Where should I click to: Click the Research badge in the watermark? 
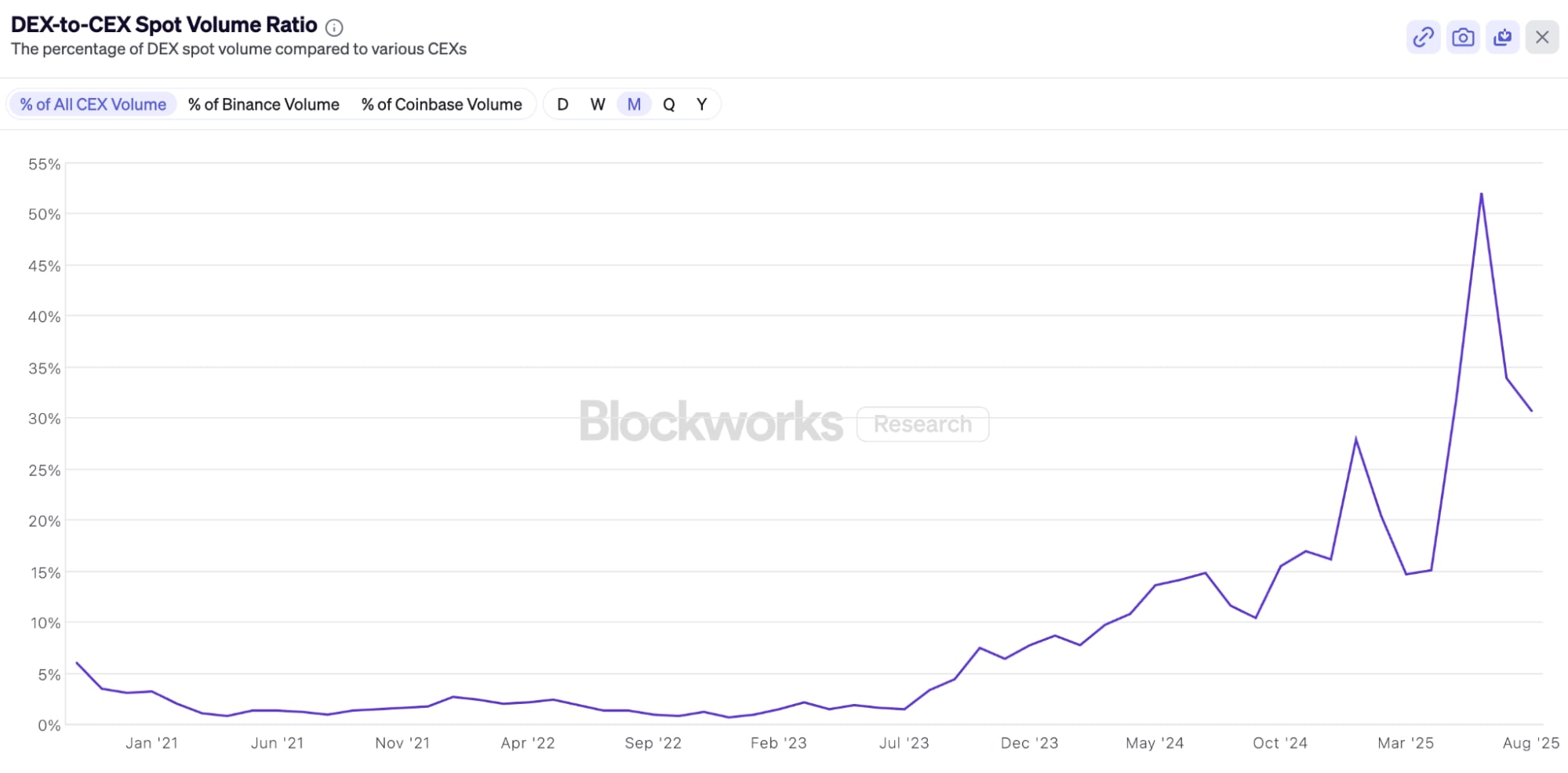tap(922, 424)
